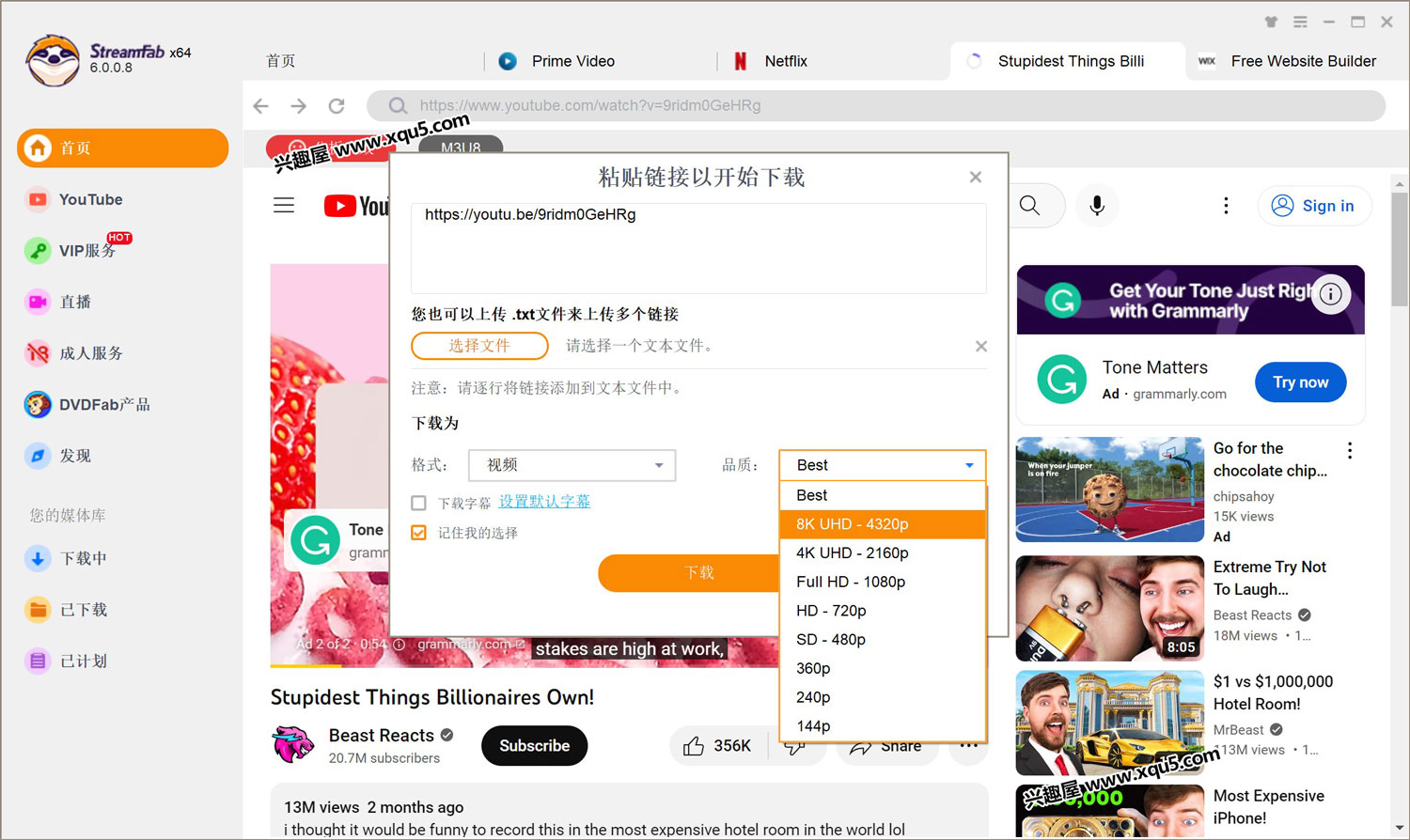1410x840 pixels.
Task: Click the YouTube search magnifier icon
Action: coord(1030,206)
